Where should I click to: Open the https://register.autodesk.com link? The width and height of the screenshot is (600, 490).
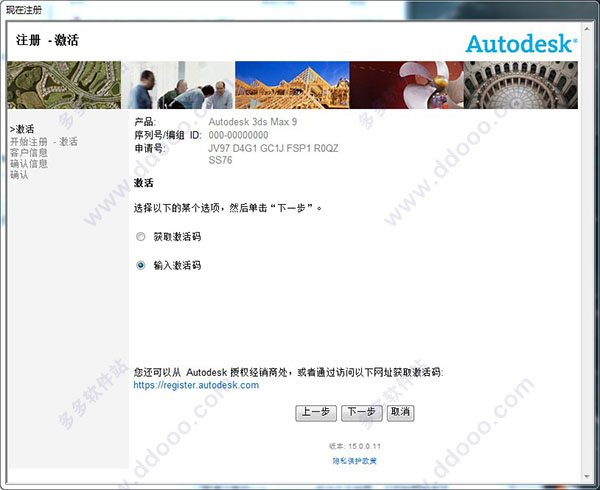pos(196,385)
